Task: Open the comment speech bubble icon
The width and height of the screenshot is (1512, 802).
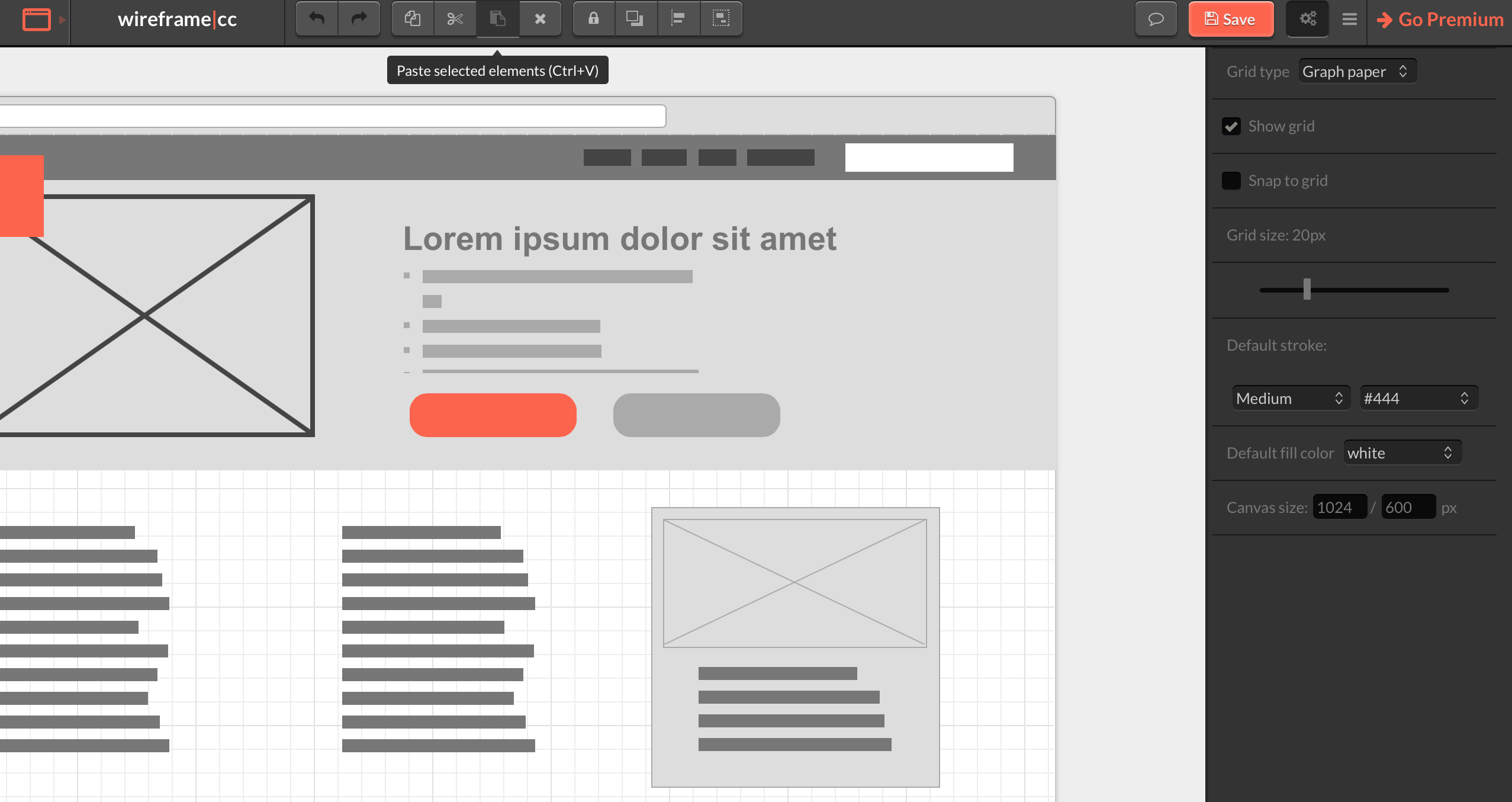Action: [x=1156, y=19]
